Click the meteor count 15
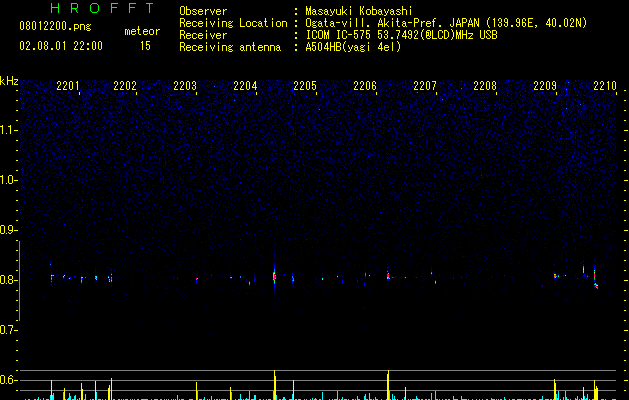The image size is (629, 400). (x=145, y=46)
